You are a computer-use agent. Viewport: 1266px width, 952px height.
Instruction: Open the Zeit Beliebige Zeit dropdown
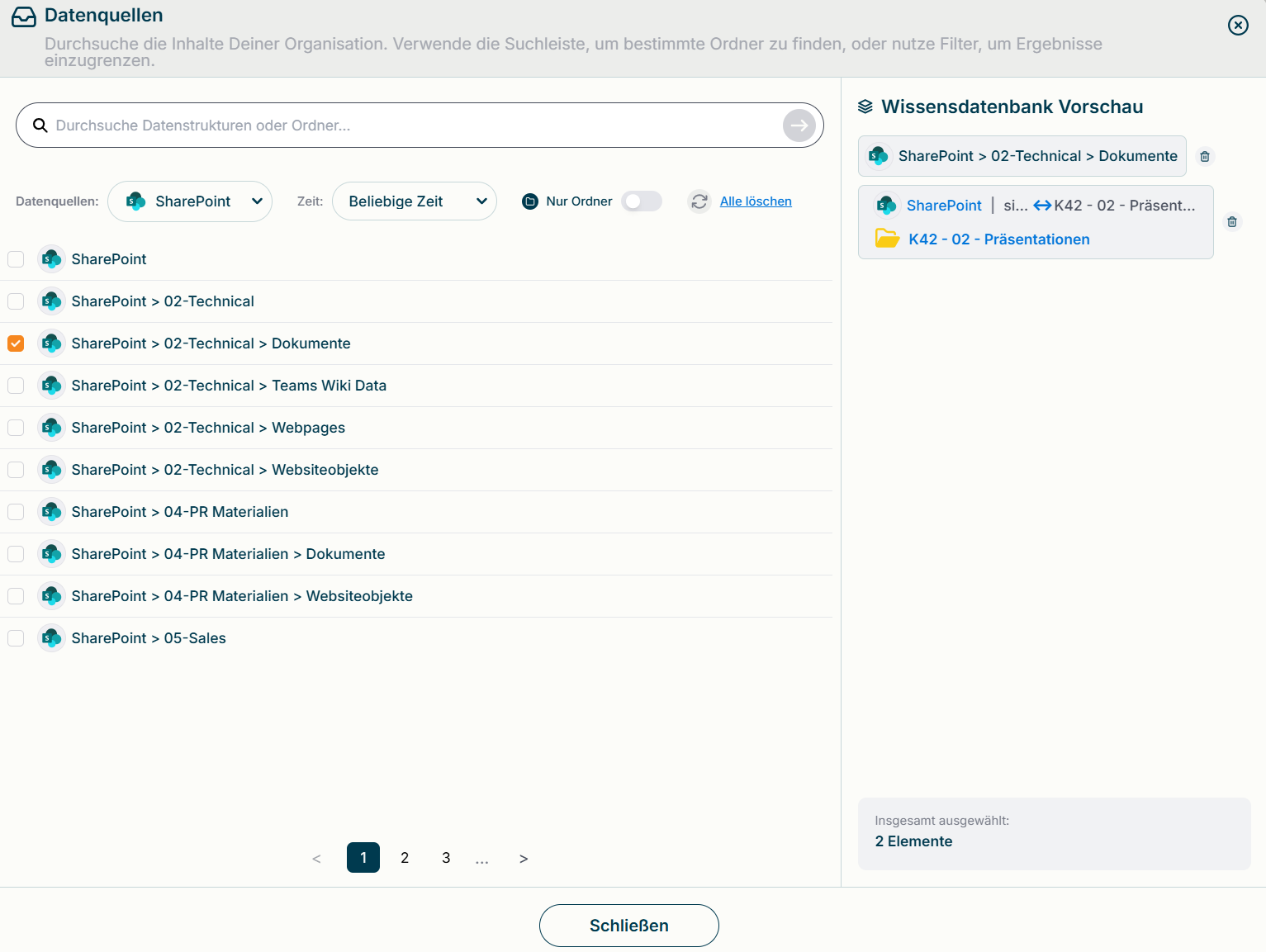415,201
